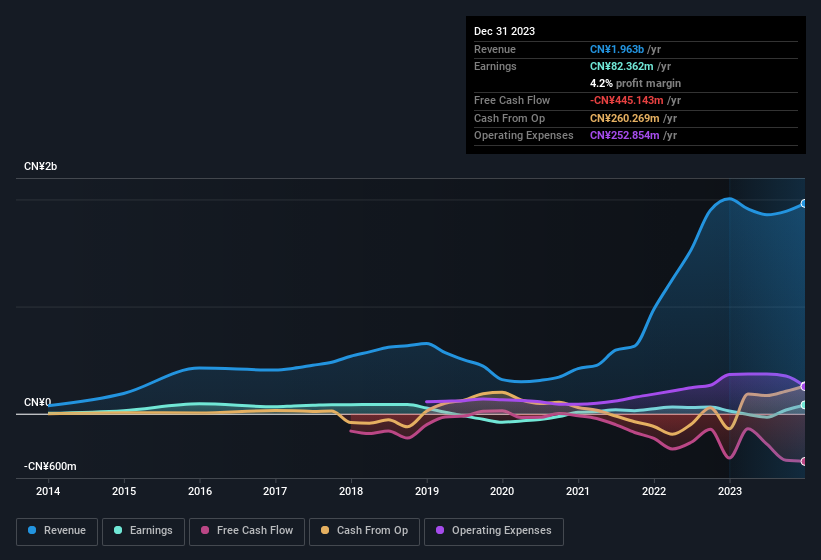This screenshot has height=560, width=821.
Task: Select the 2019 label on the x-axis
Action: 427,491
